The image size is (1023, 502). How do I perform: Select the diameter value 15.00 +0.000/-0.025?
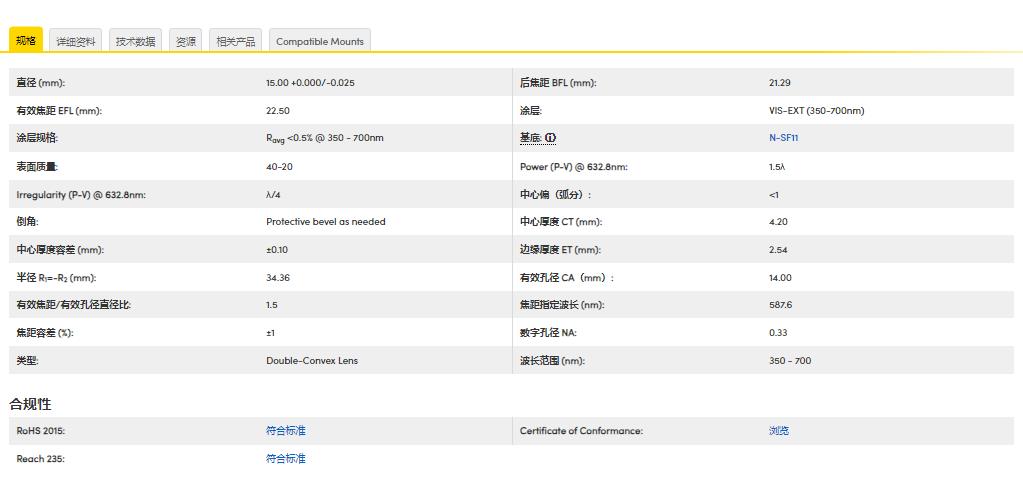[310, 83]
